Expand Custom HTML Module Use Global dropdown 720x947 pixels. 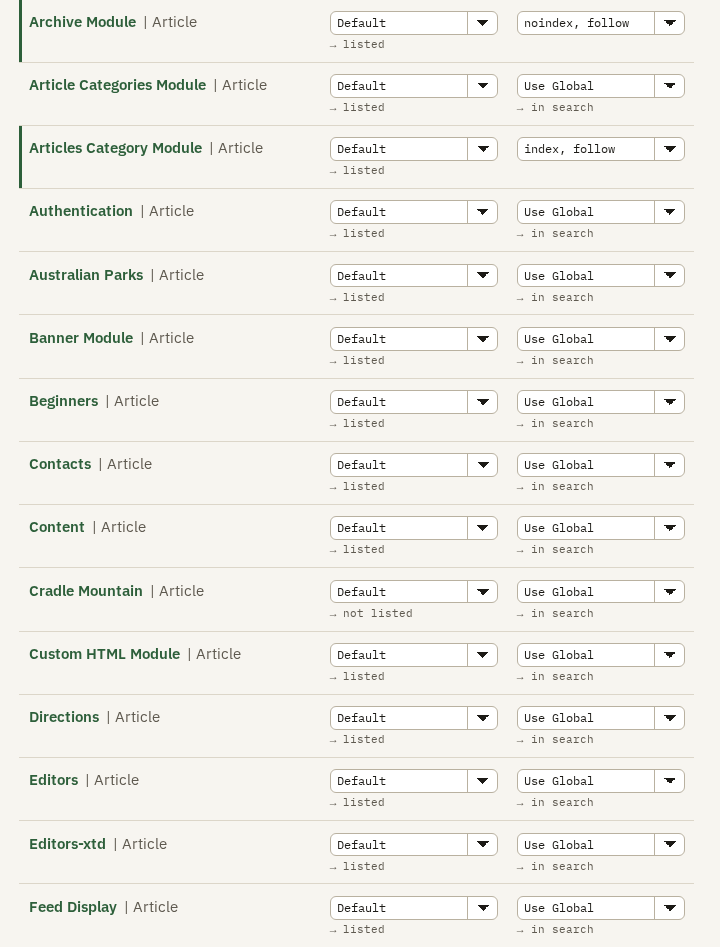click(x=600, y=655)
